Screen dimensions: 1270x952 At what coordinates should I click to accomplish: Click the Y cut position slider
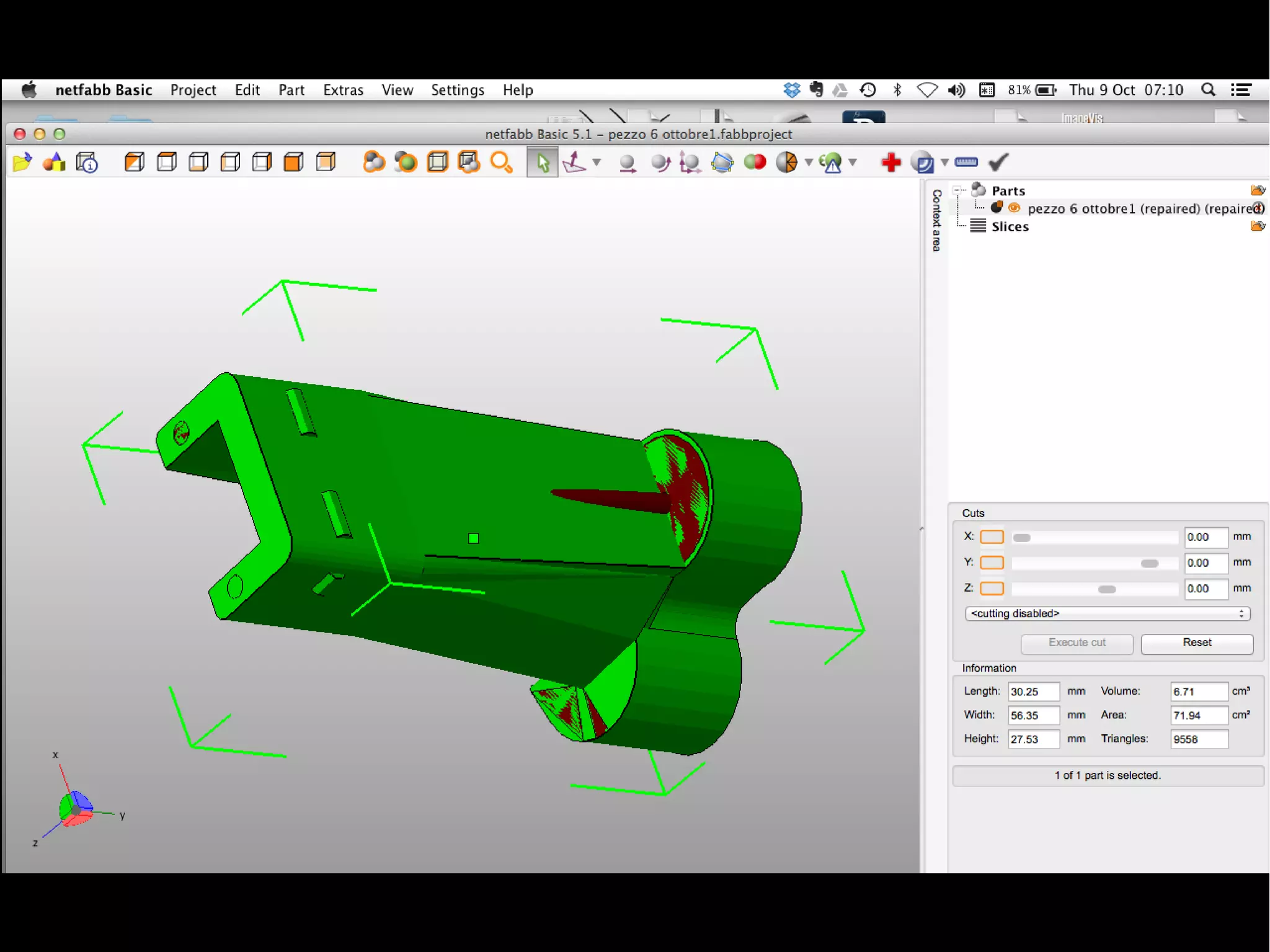point(1095,563)
